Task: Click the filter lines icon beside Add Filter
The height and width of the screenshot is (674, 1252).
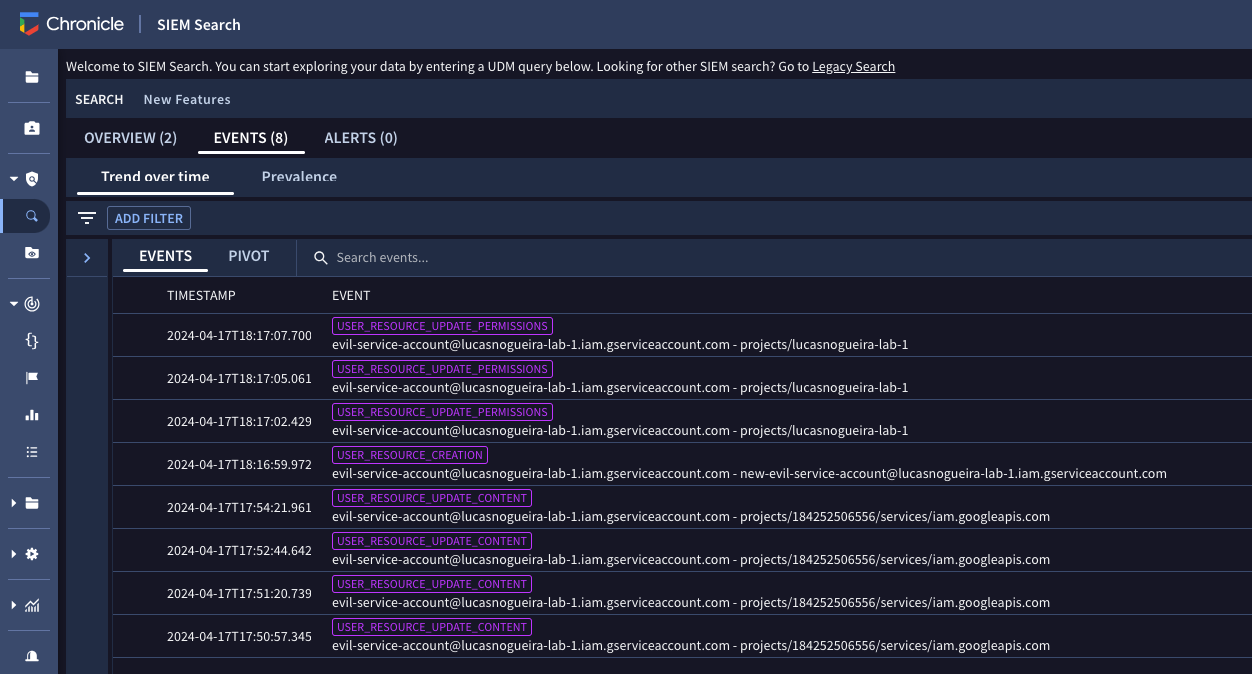Action: pyautogui.click(x=87, y=217)
